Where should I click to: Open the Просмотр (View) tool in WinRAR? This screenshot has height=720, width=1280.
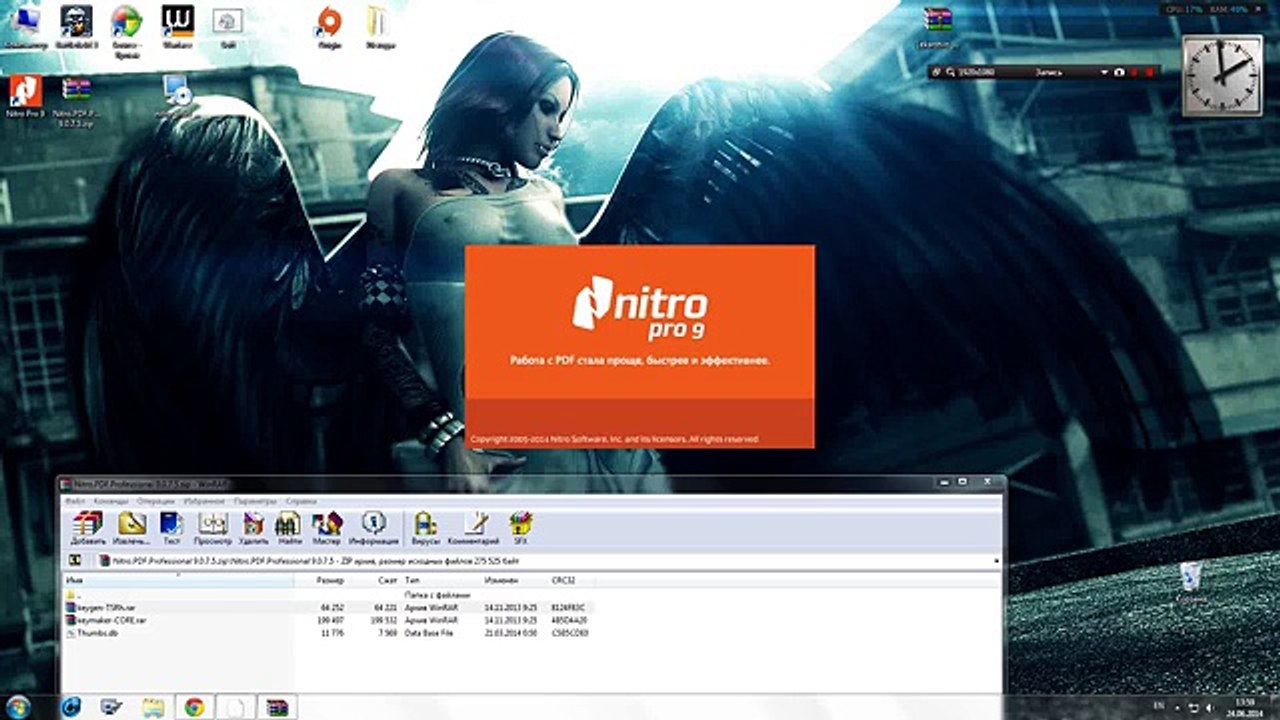coord(213,528)
